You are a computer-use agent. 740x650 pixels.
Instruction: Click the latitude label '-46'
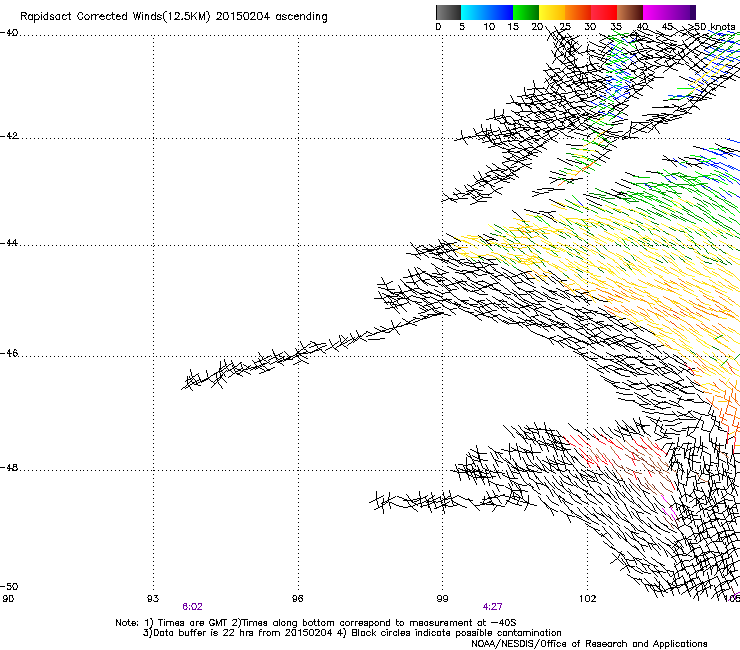tap(9, 353)
